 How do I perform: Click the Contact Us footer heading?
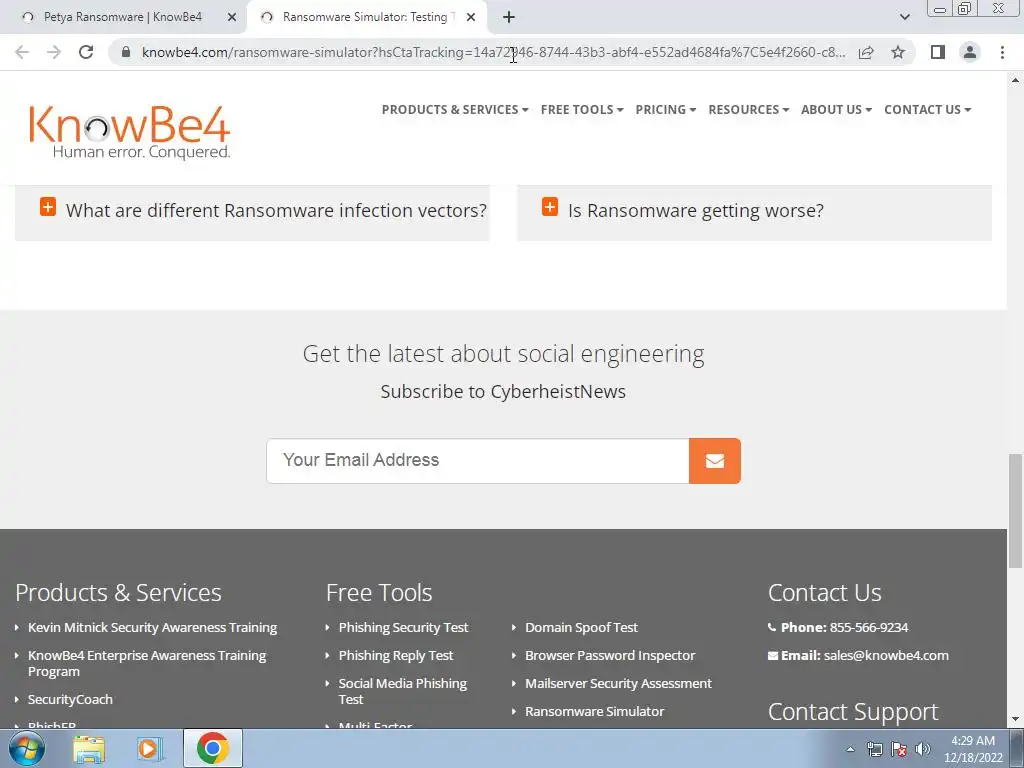824,593
